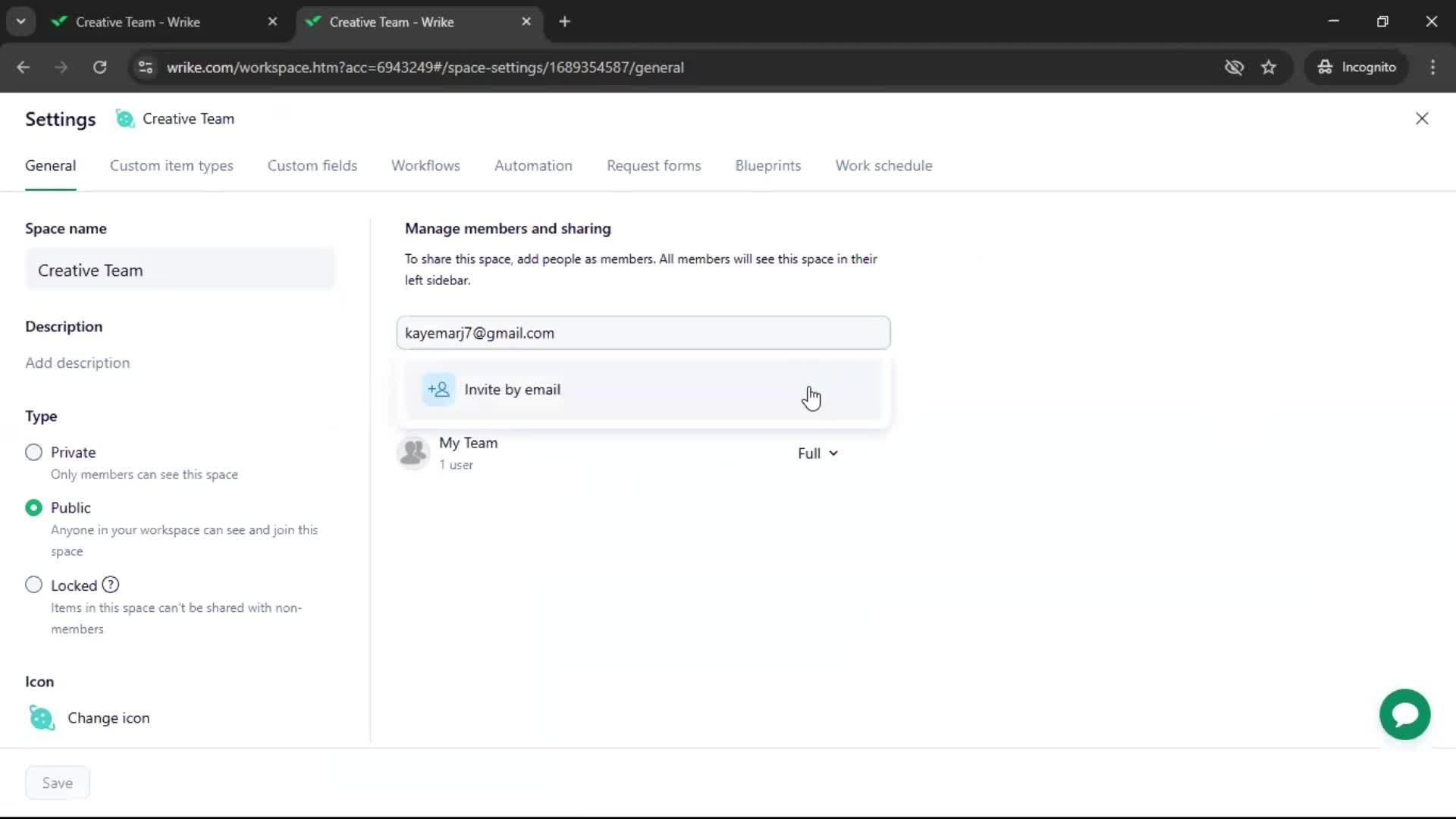The width and height of the screenshot is (1456, 819).
Task: Open the Work schedule tab
Action: coord(883,166)
